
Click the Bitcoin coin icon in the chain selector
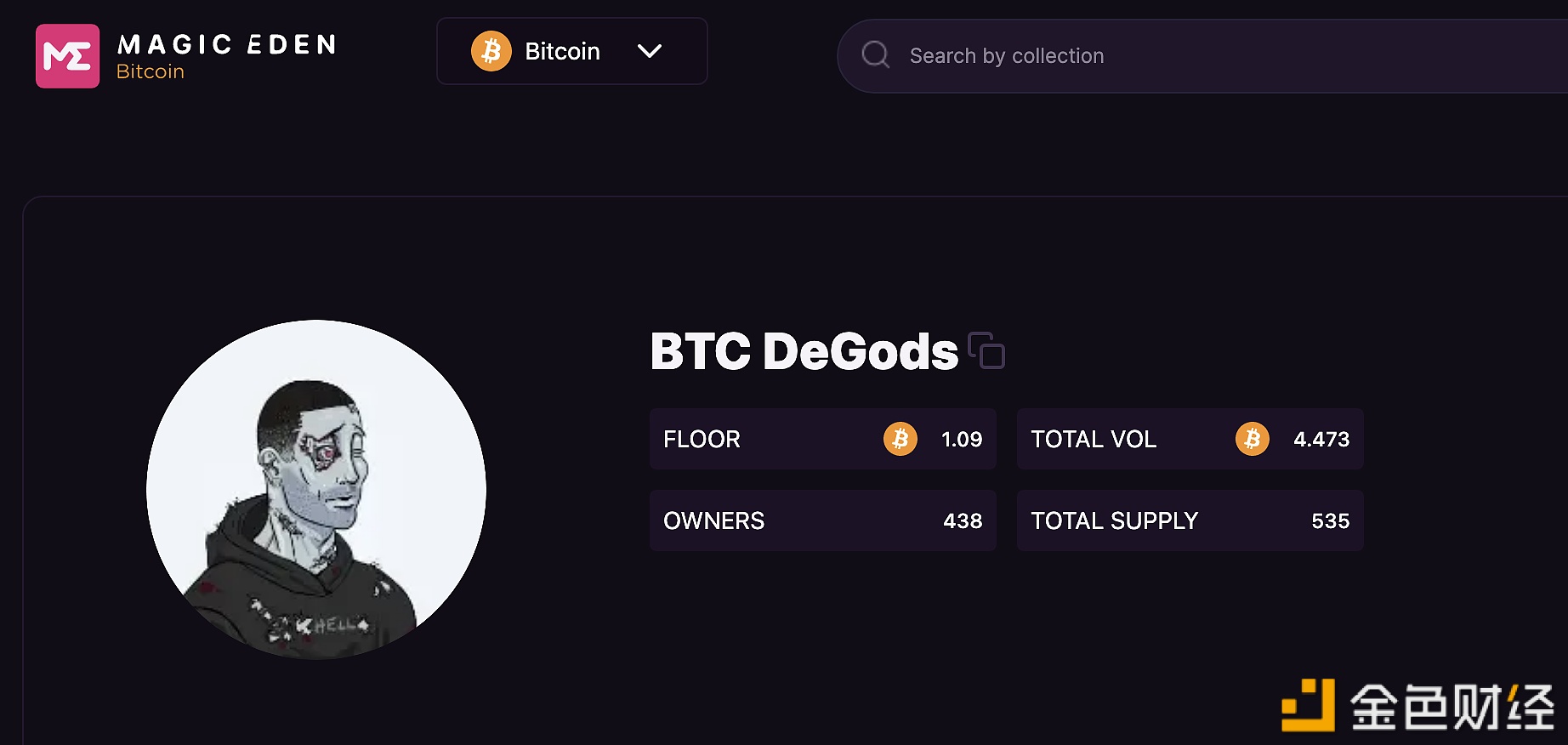(x=491, y=51)
